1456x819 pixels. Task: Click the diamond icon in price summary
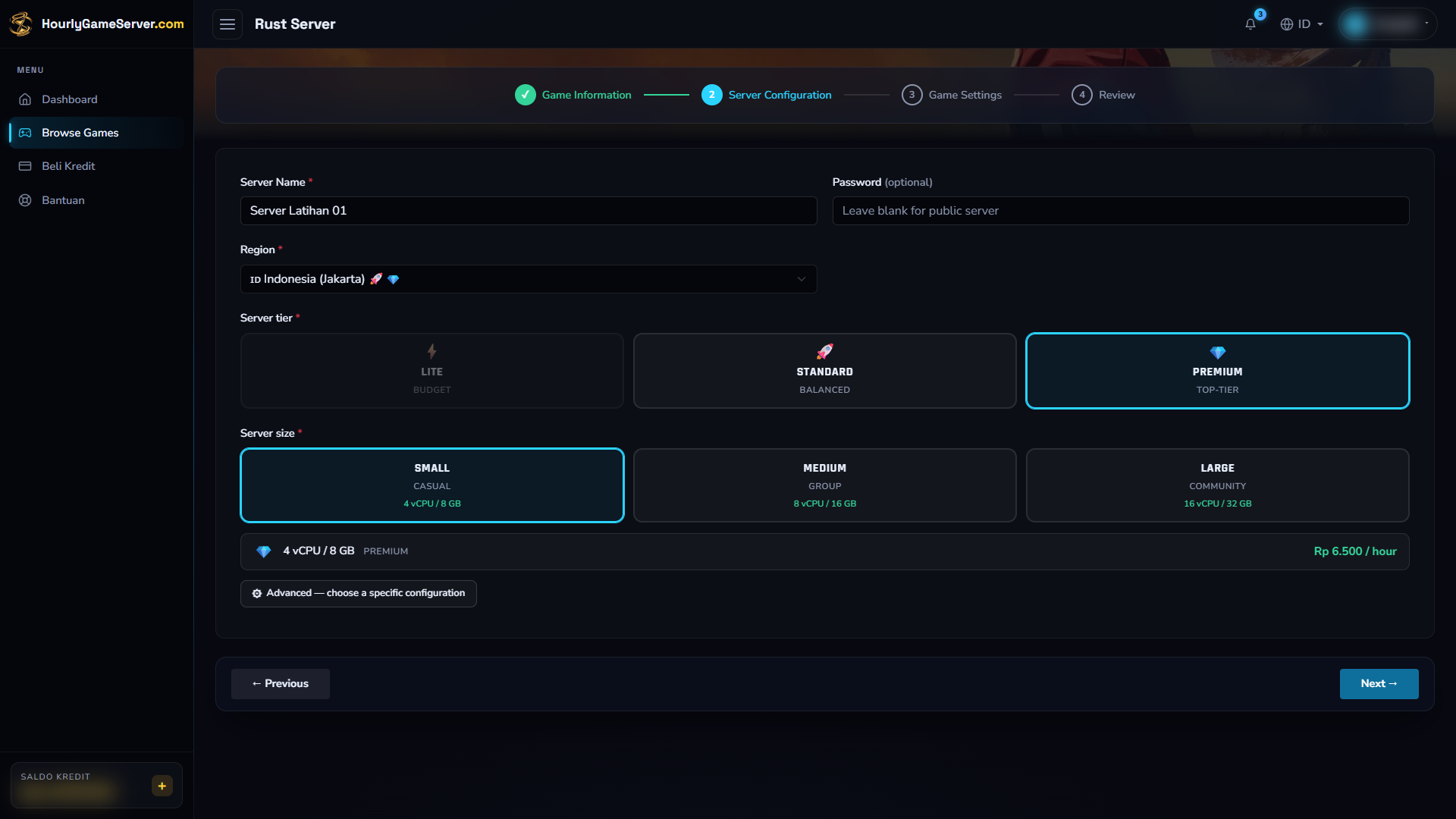click(263, 551)
